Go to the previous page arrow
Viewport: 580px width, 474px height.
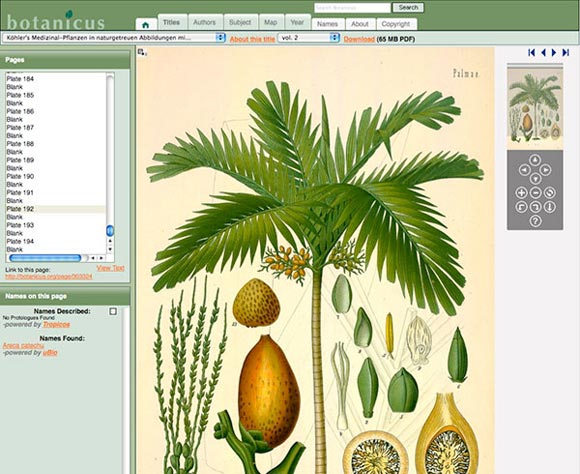(x=543, y=53)
